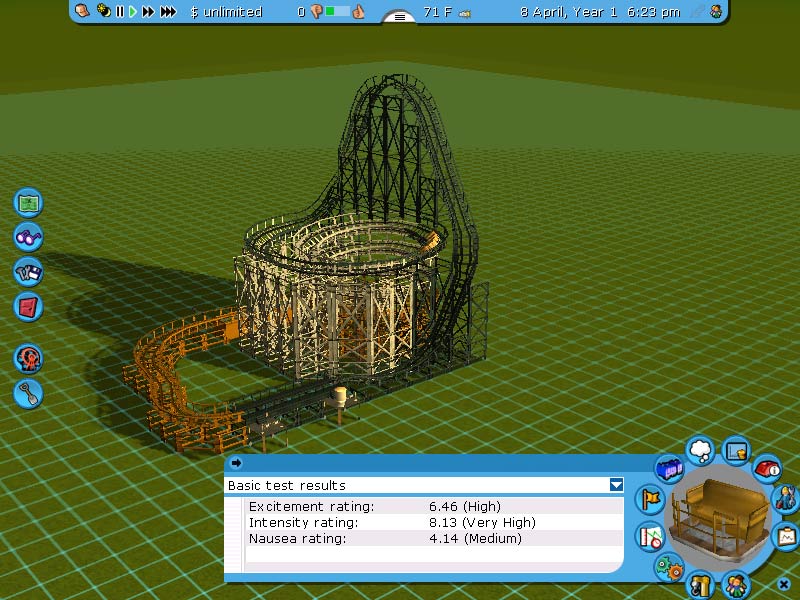Click the message log icon in top bar
Image resolution: width=800 pixels, height=600 pixels.
pos(82,10)
